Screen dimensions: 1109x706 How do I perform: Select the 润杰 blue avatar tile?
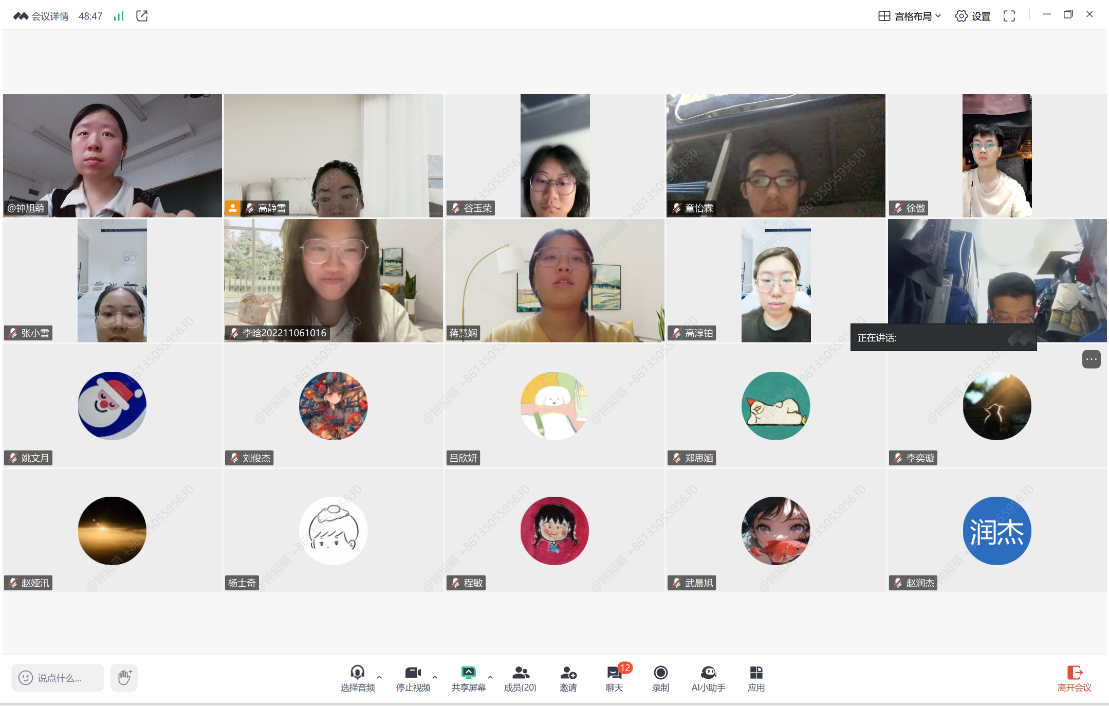(996, 531)
